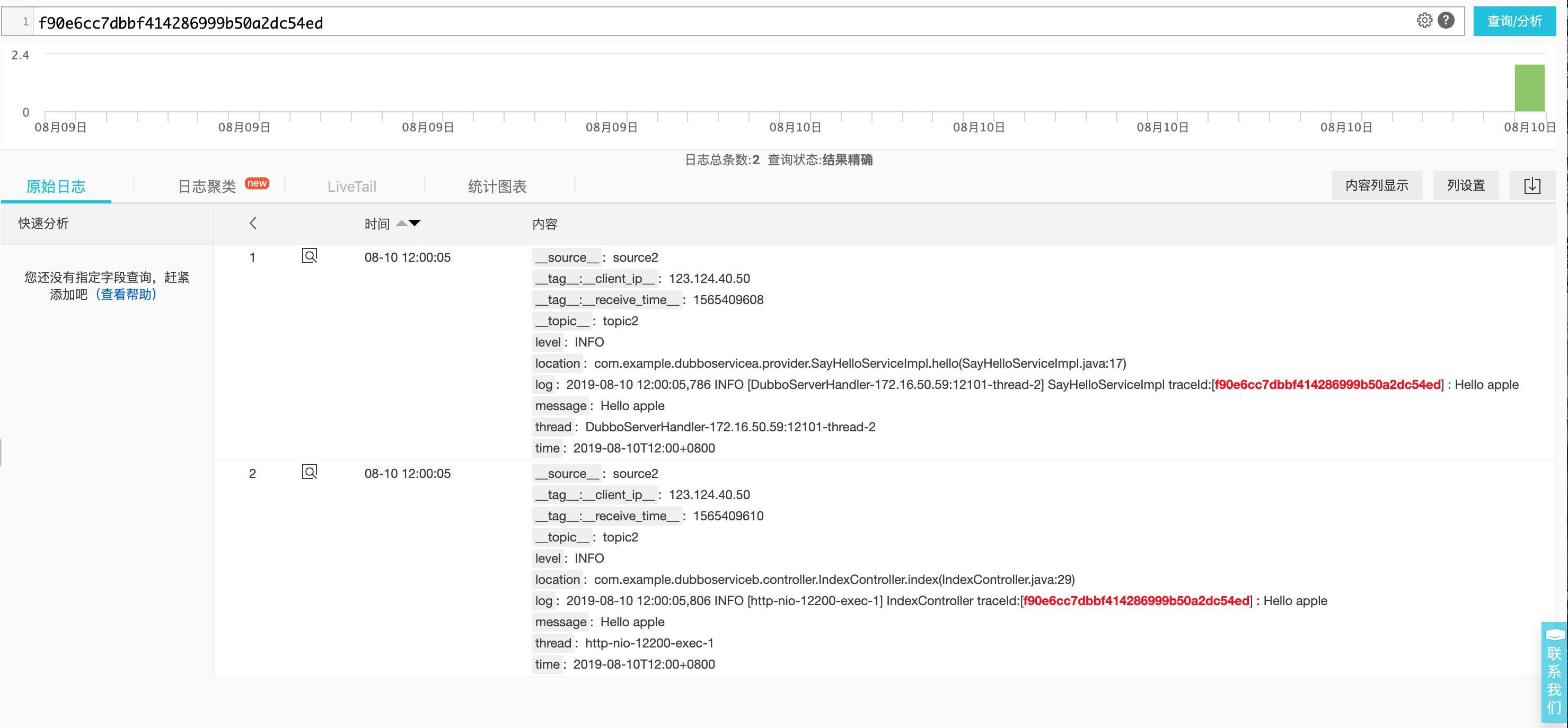
Task: Switch to the LiveTail tab
Action: pyautogui.click(x=352, y=186)
